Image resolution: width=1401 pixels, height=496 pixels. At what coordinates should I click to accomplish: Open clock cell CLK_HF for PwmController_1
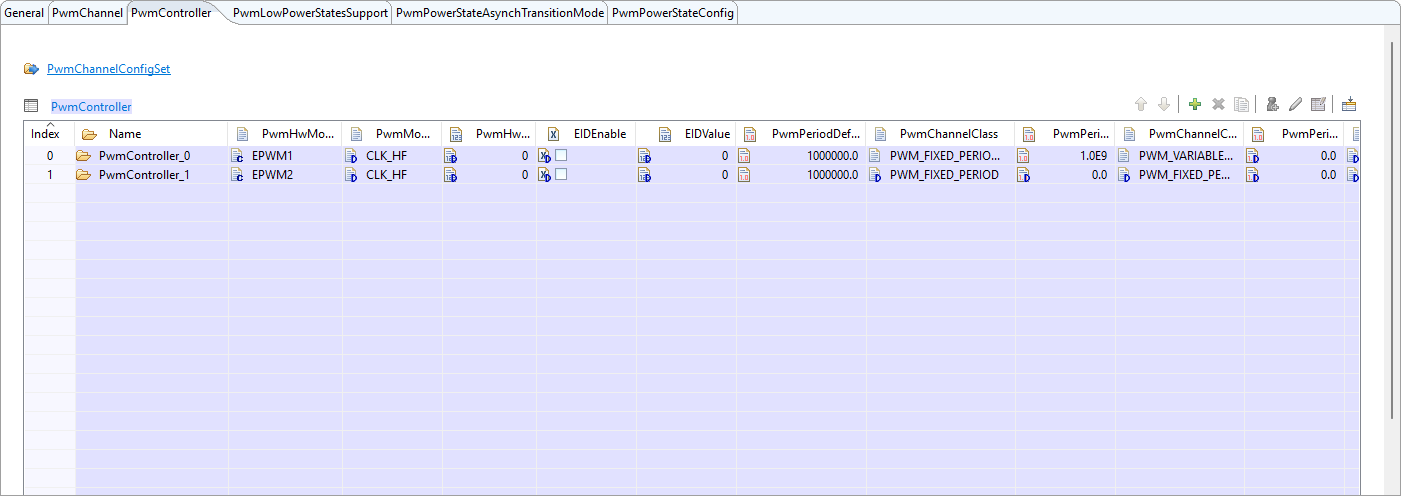[x=386, y=174]
